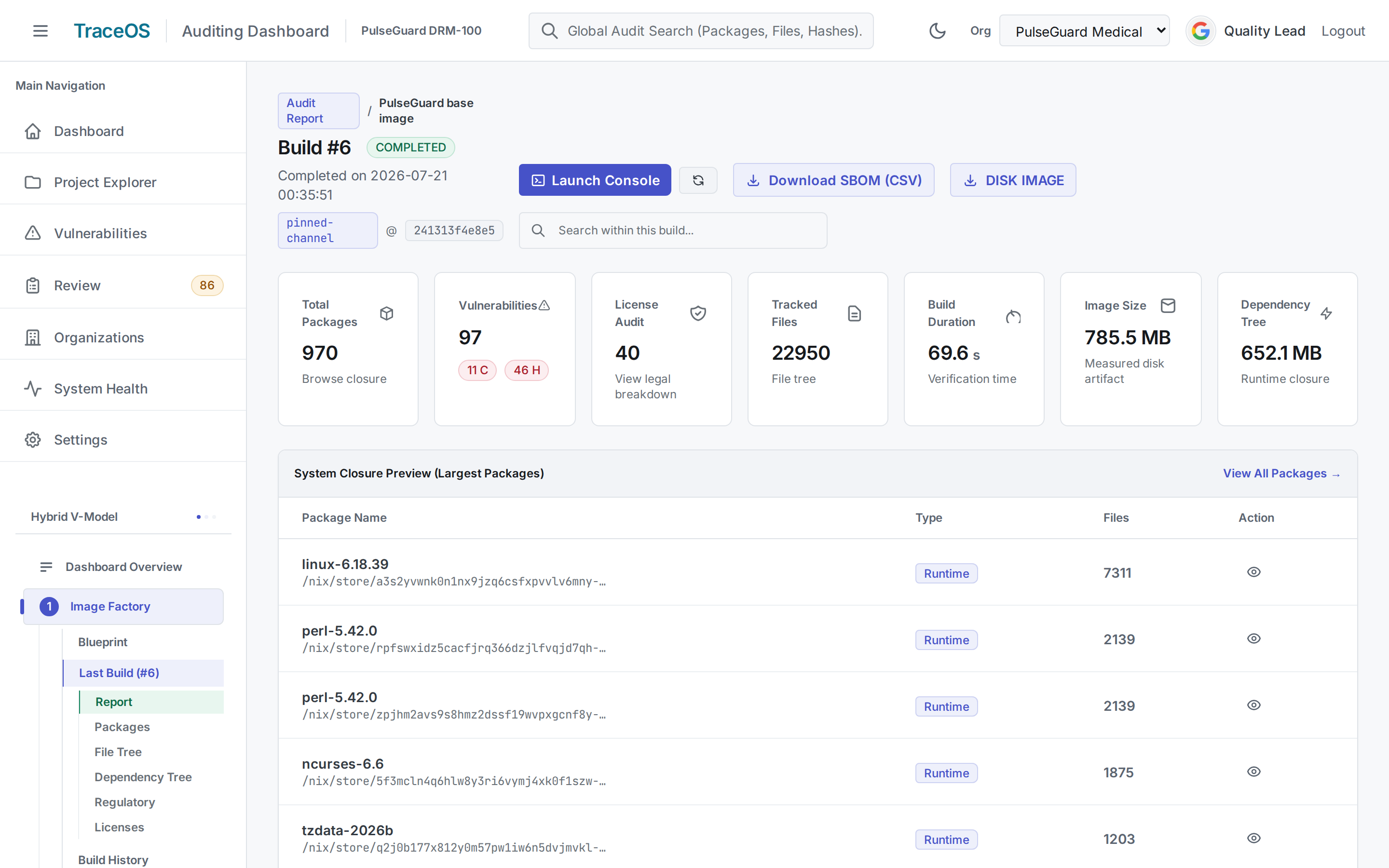Click the global audit search magnifier icon
Screen dimensions: 1389x868
click(549, 31)
